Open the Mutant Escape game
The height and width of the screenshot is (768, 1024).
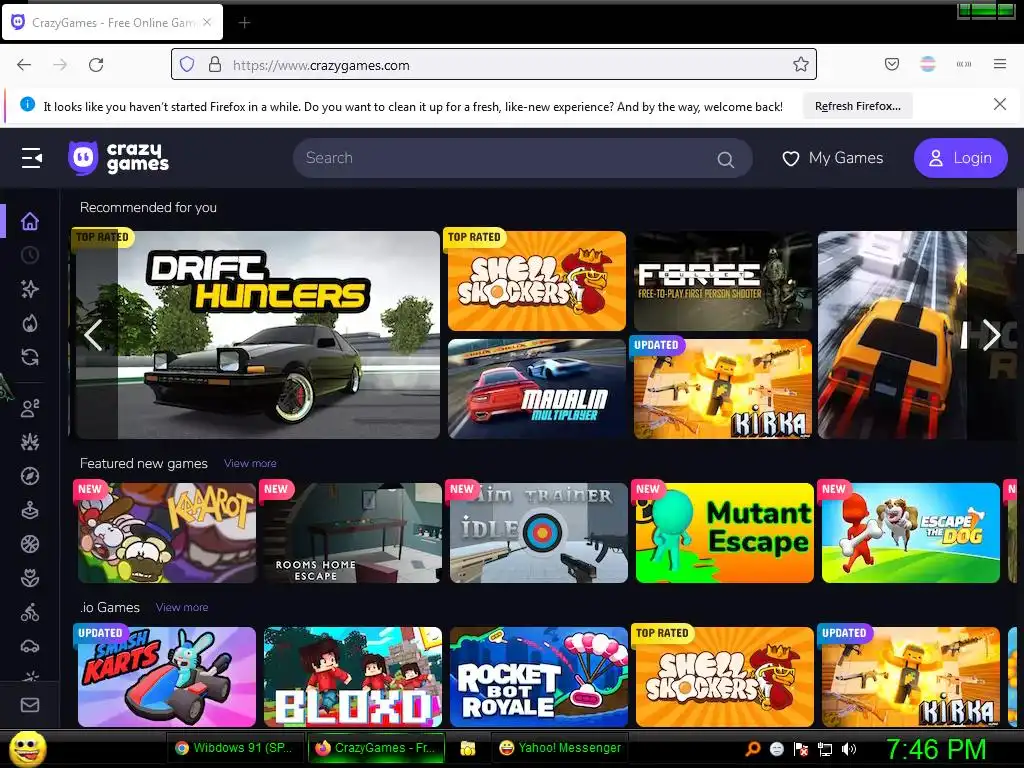(725, 533)
